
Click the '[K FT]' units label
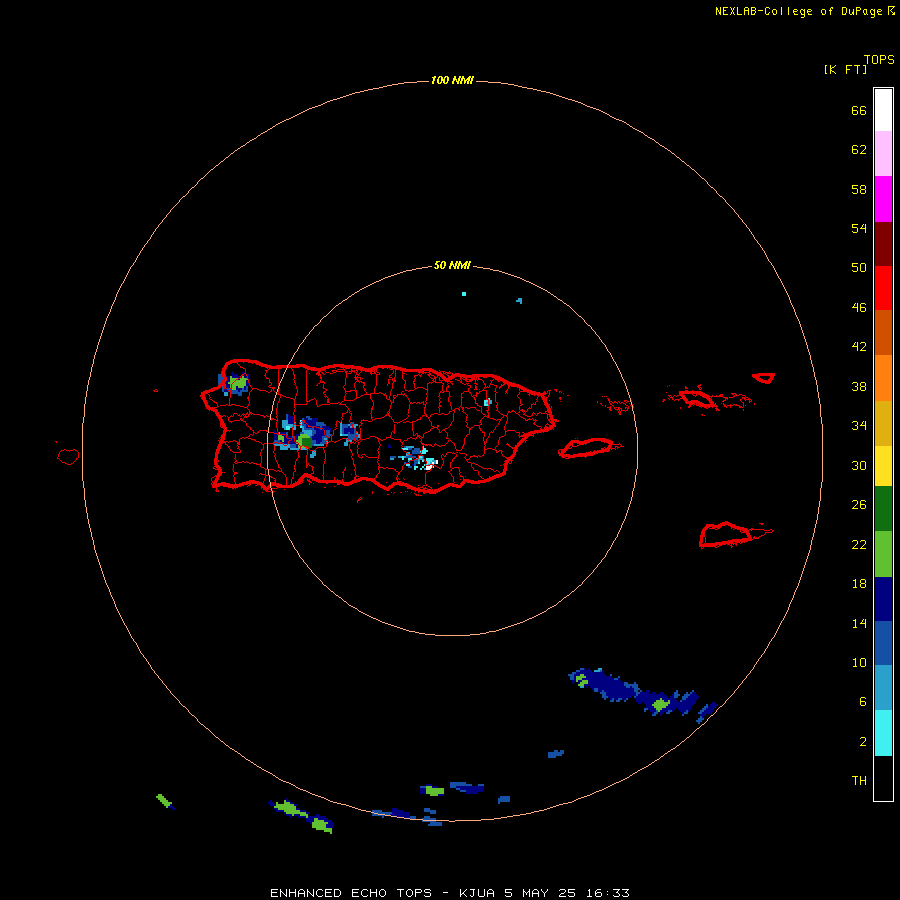[845, 70]
